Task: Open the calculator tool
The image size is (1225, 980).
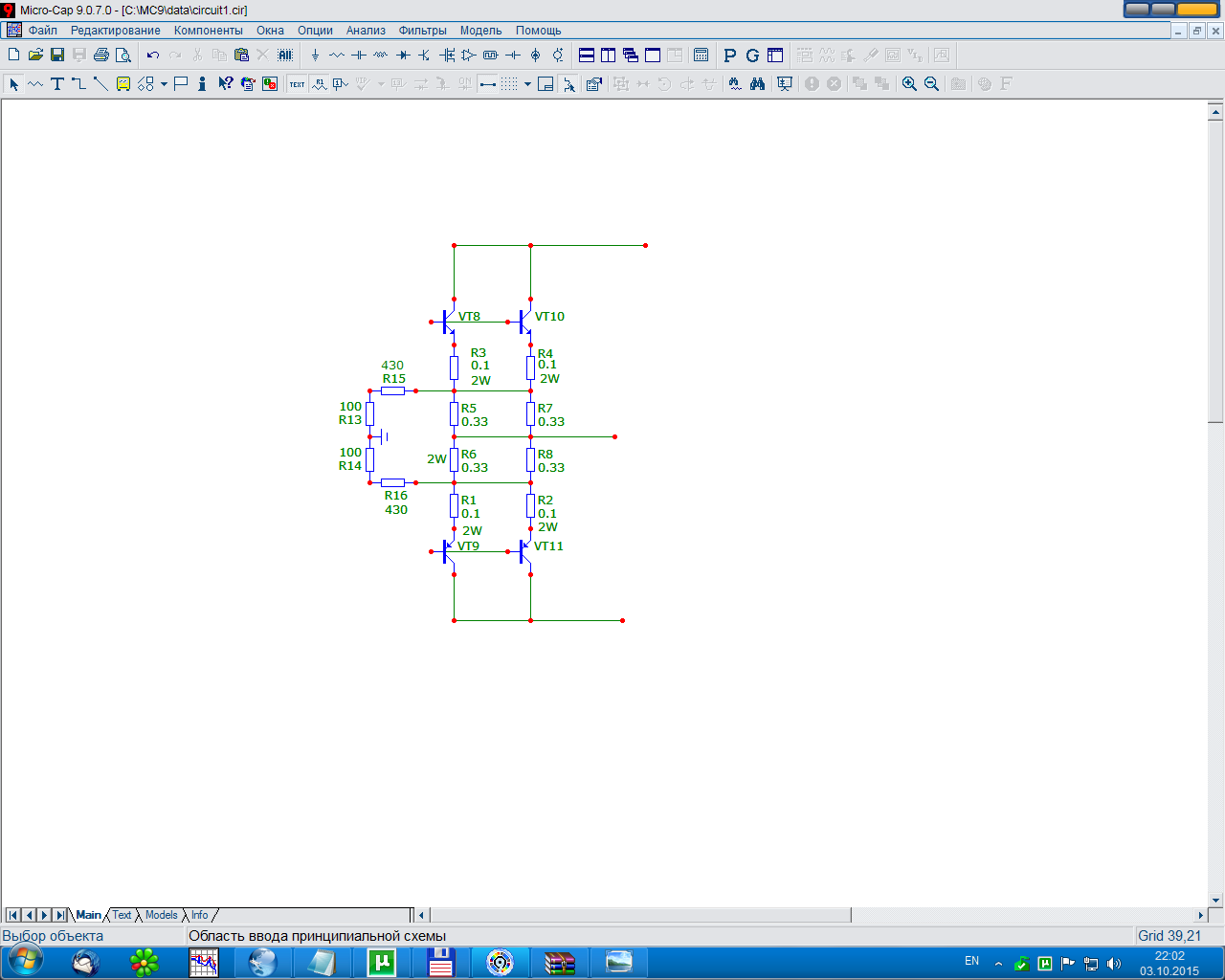Action: (702, 56)
